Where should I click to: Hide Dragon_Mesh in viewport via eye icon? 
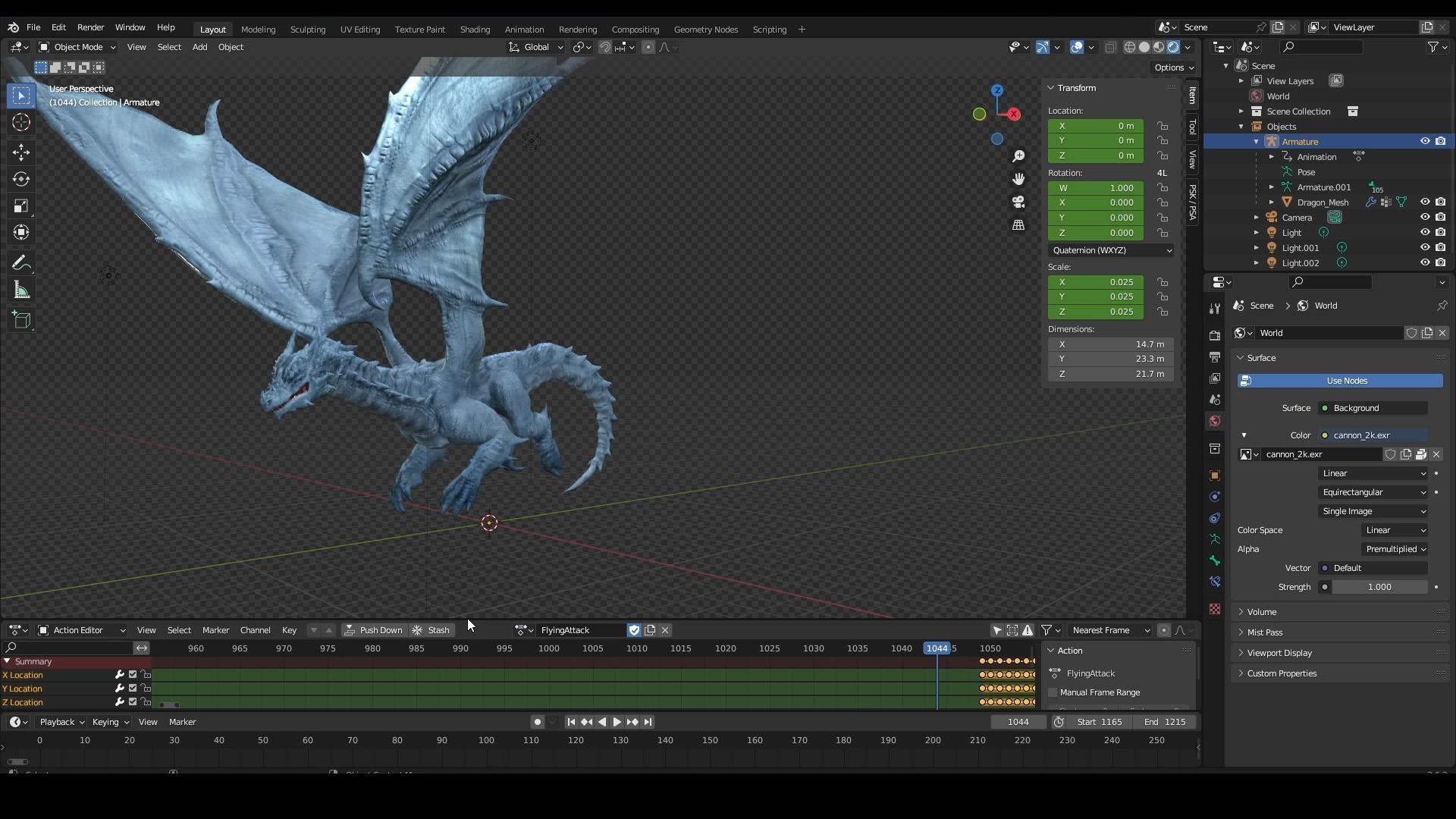coord(1425,202)
